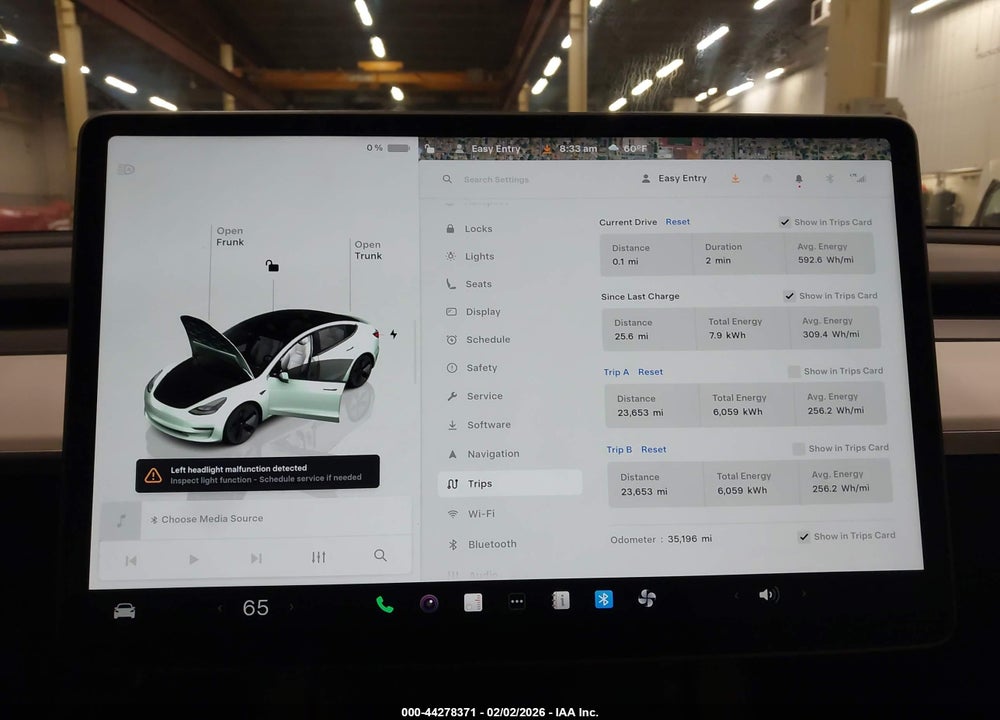Tap the lock icon in the top status bar
The image size is (1000, 720).
click(430, 149)
